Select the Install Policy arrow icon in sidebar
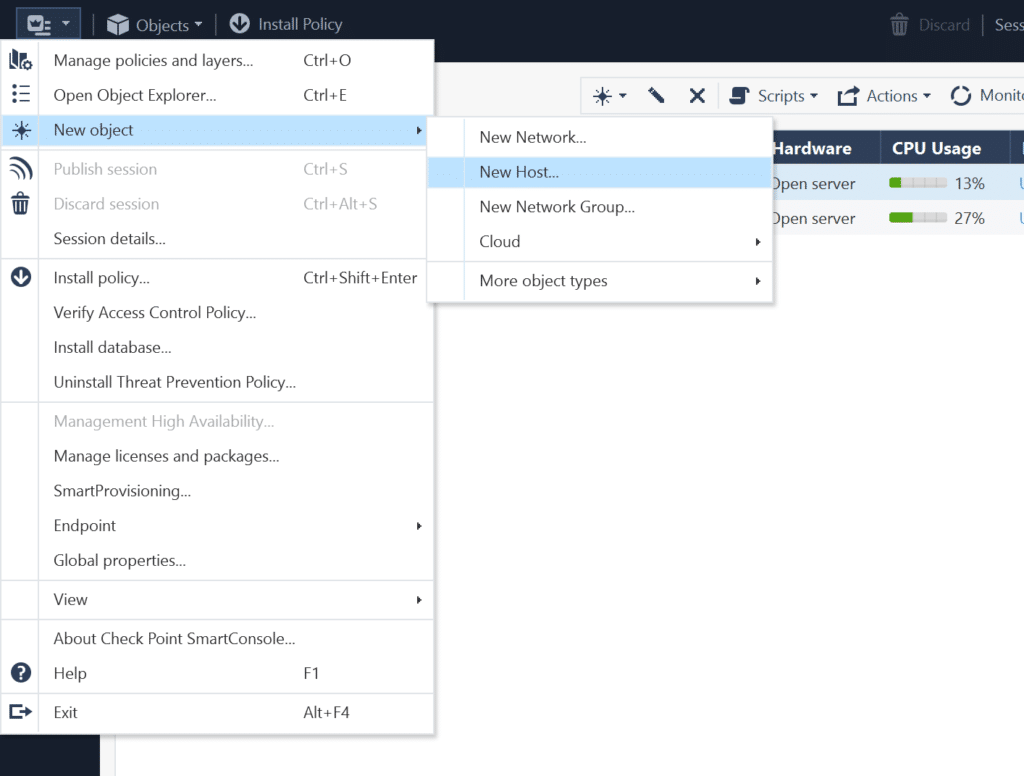Viewport: 1024px width, 776px height. (20, 277)
